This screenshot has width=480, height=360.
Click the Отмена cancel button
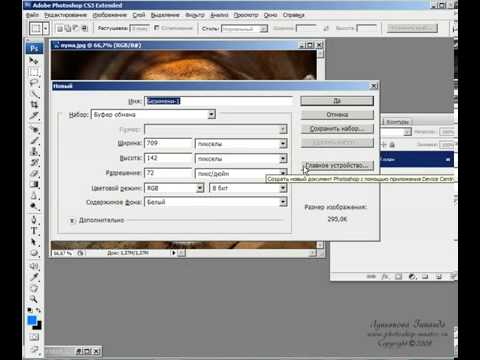click(x=337, y=115)
